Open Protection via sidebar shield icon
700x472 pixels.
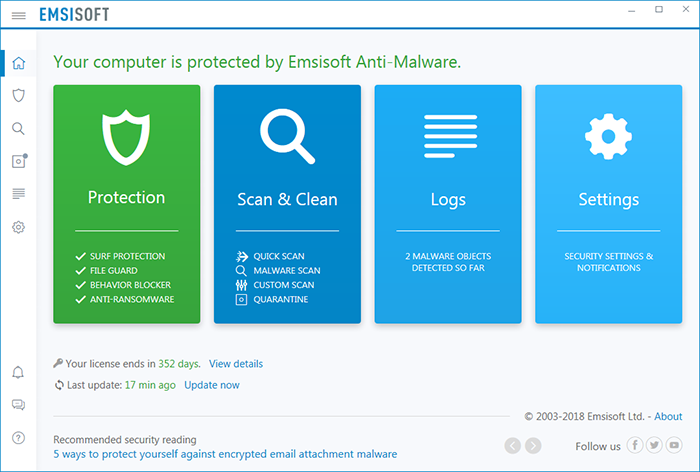tap(18, 95)
